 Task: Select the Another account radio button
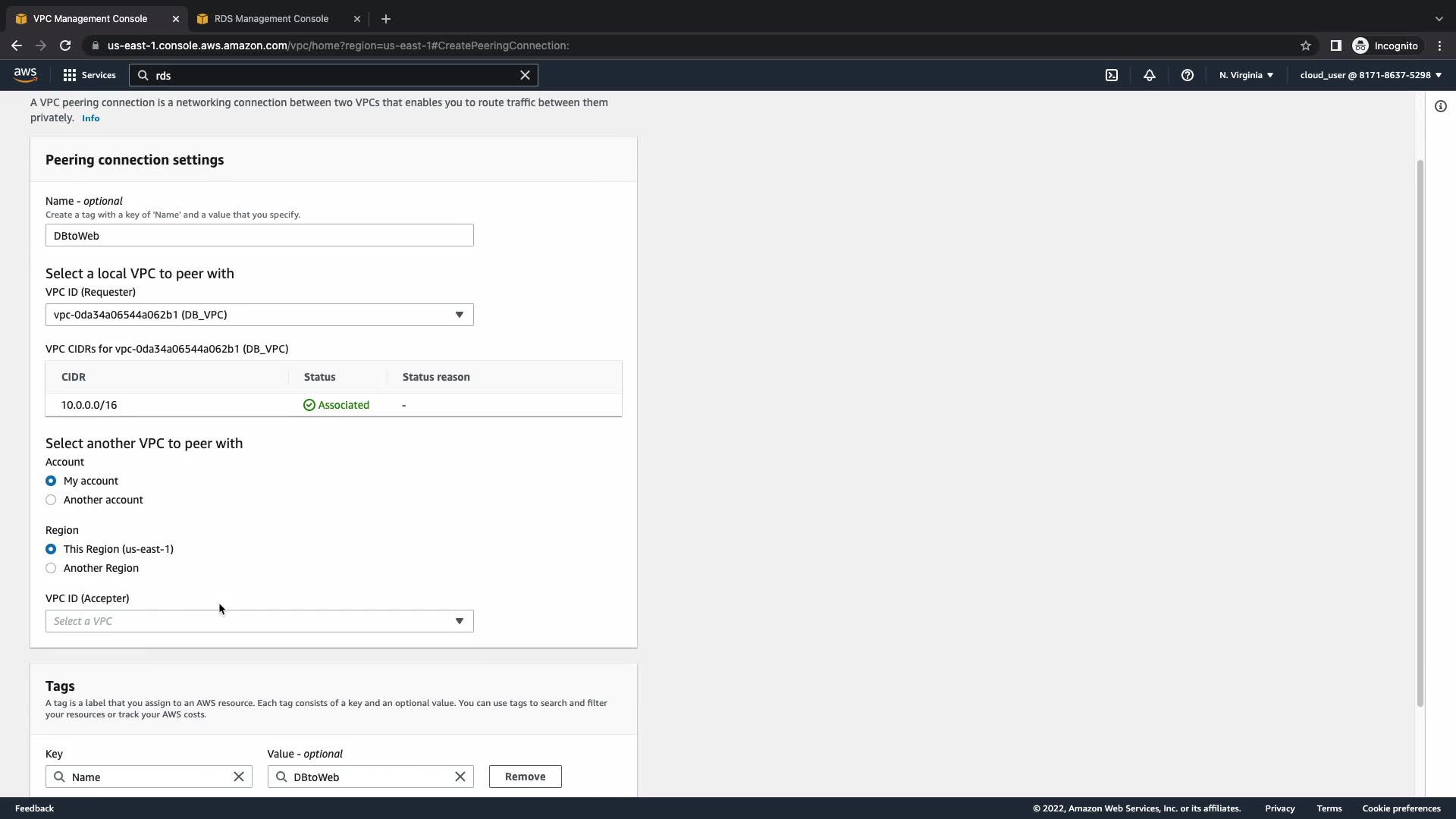(51, 500)
